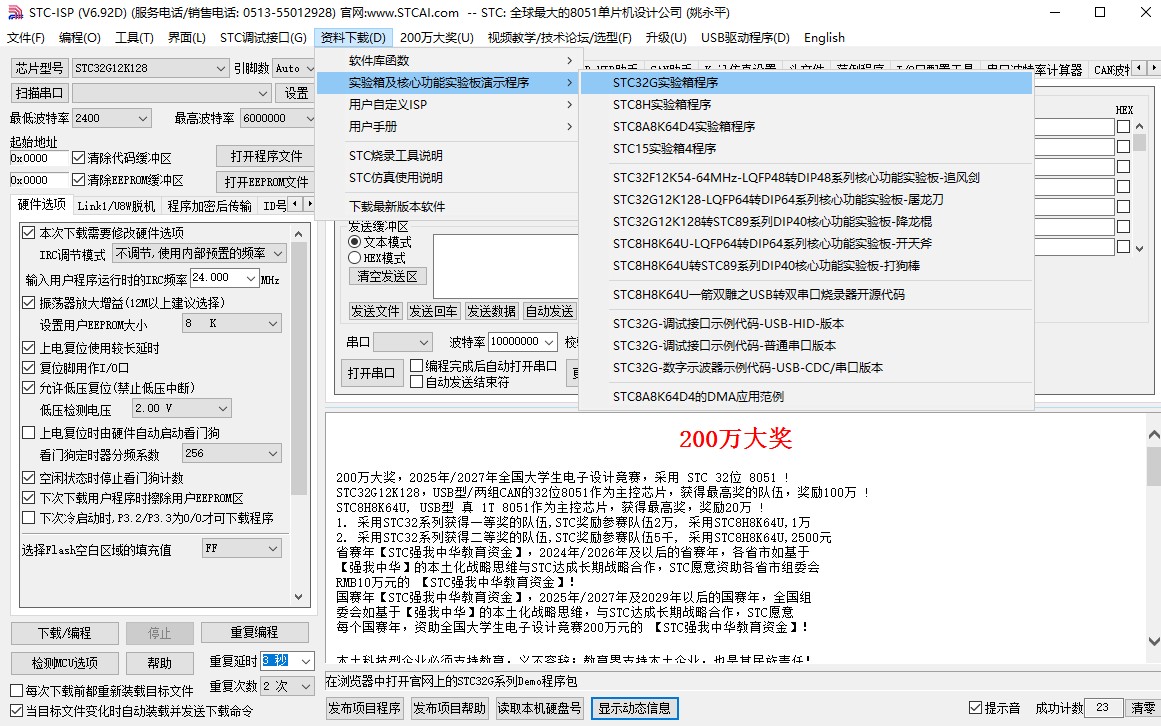Viewport: 1161px width, 726px height.
Task: Open Flash填充值 FF dropdown
Action: click(x=242, y=548)
